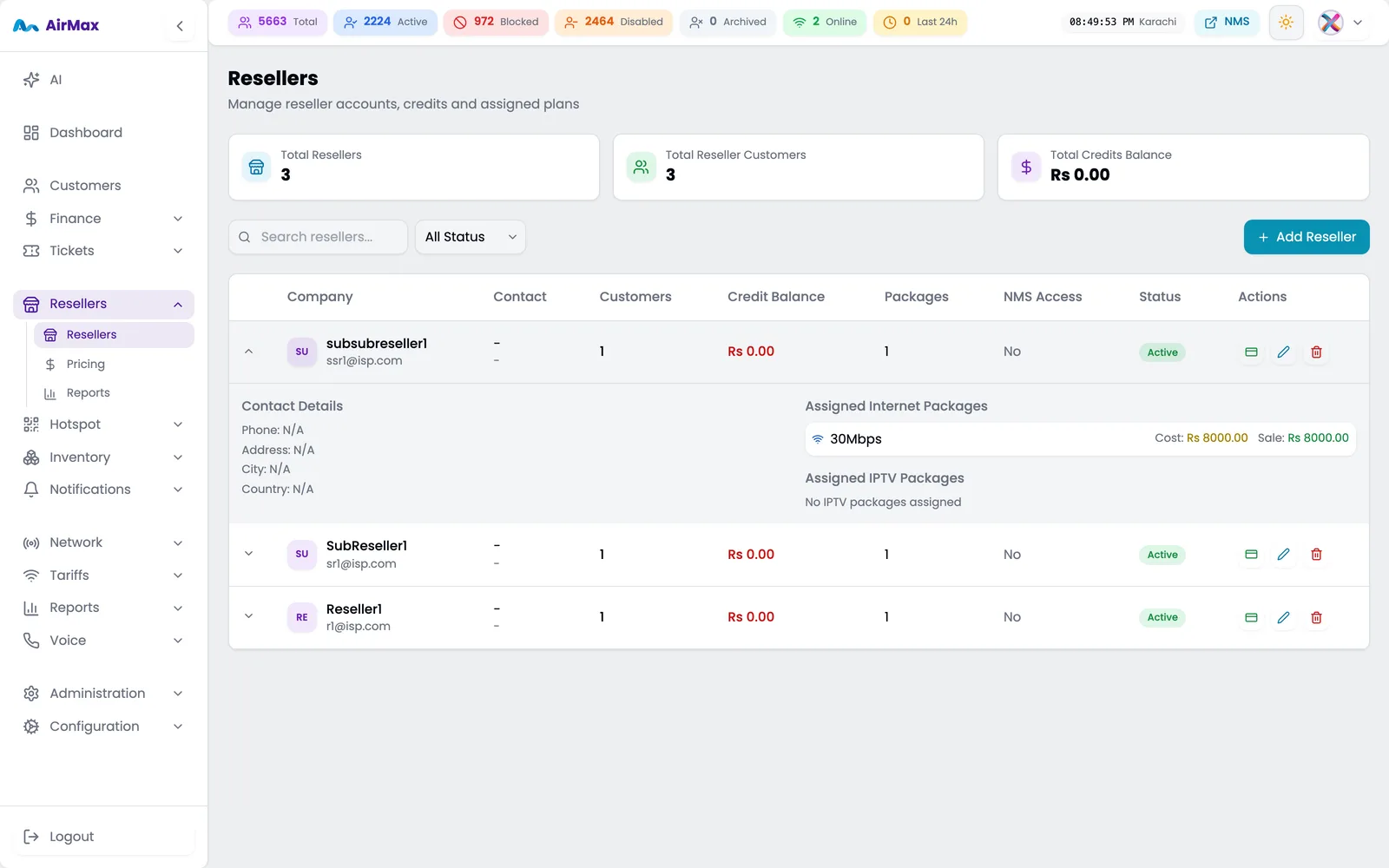1389x868 pixels.
Task: Delete subsubreseller1 with trash icon
Action: (1316, 352)
